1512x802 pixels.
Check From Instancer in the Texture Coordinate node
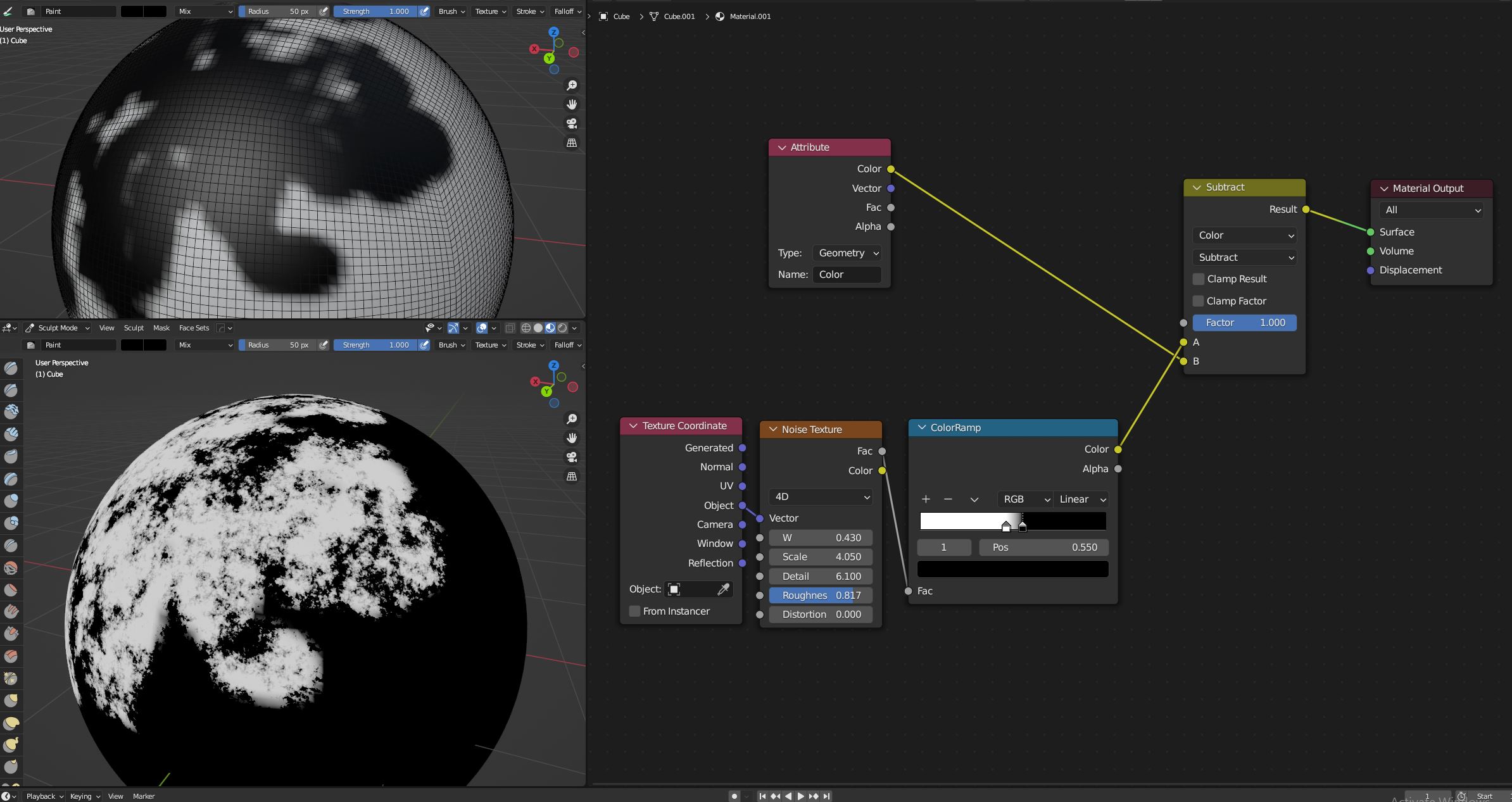634,611
